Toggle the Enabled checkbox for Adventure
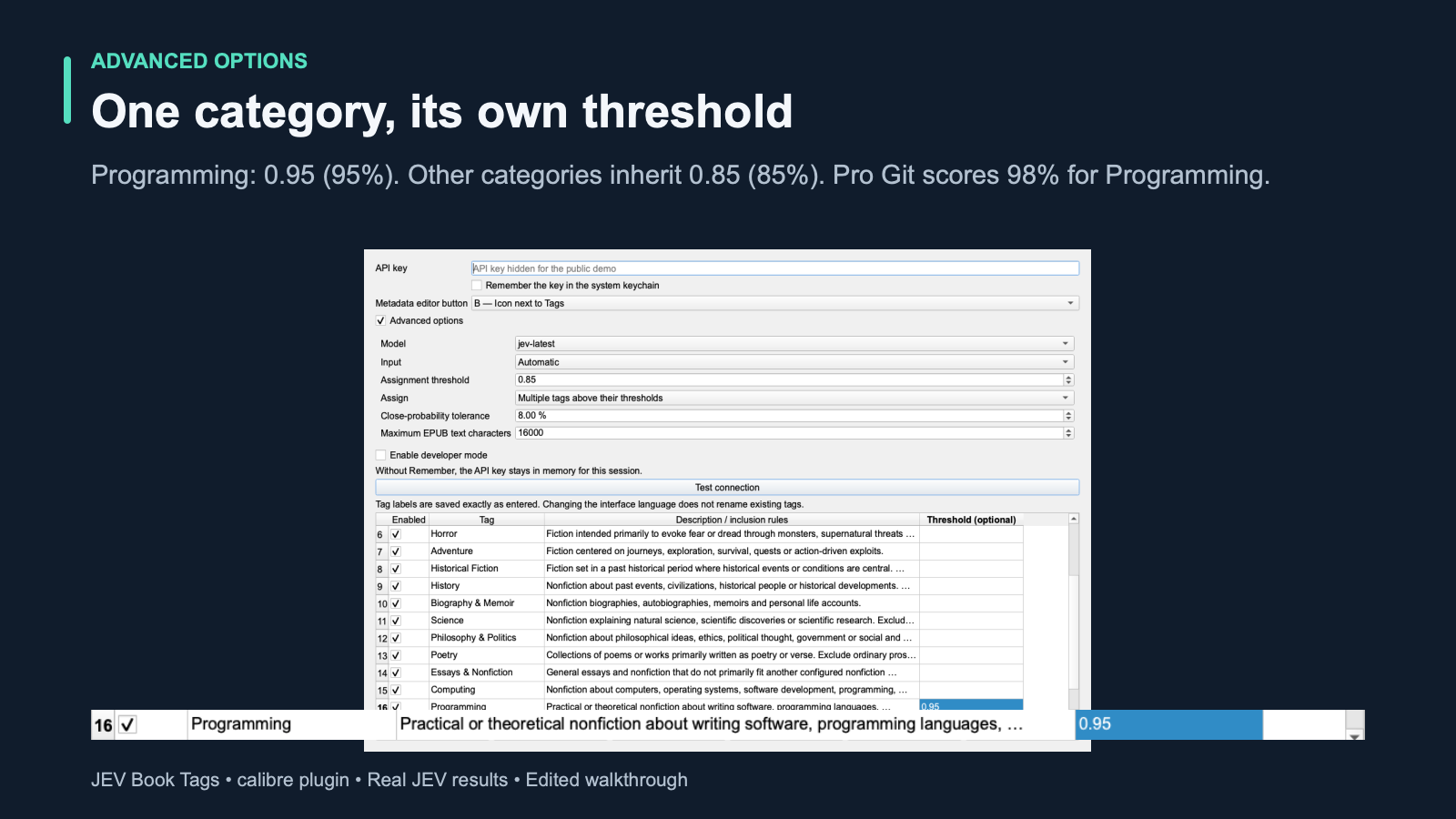Image resolution: width=1456 pixels, height=819 pixels. (396, 551)
